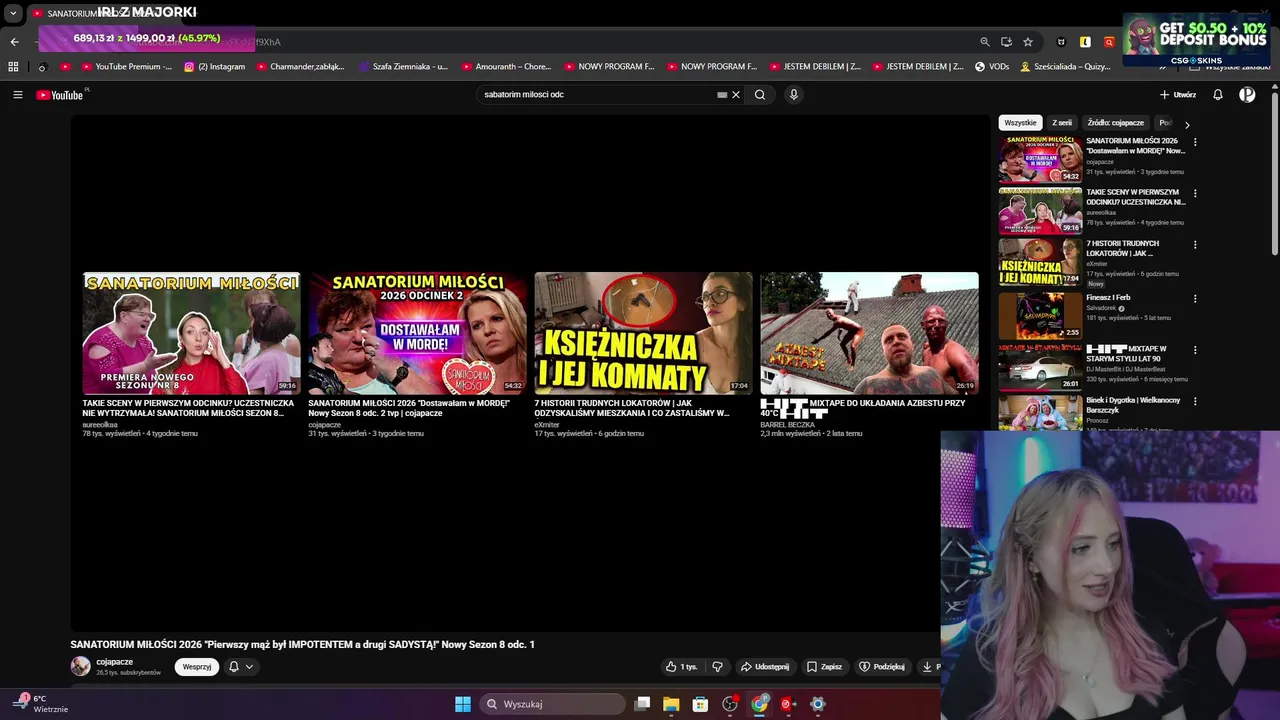Open the cojapacze channel name link
Screen dimensions: 1280x720
coord(115,662)
